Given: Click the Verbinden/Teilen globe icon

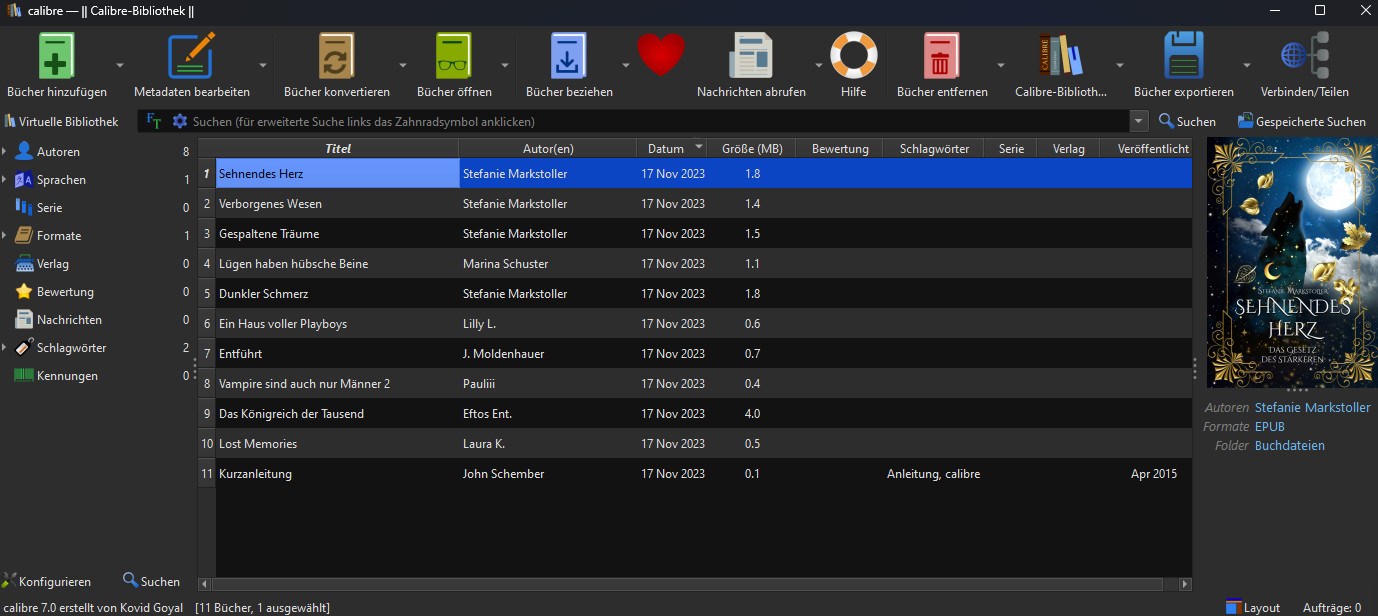Looking at the screenshot, I should pos(1305,55).
